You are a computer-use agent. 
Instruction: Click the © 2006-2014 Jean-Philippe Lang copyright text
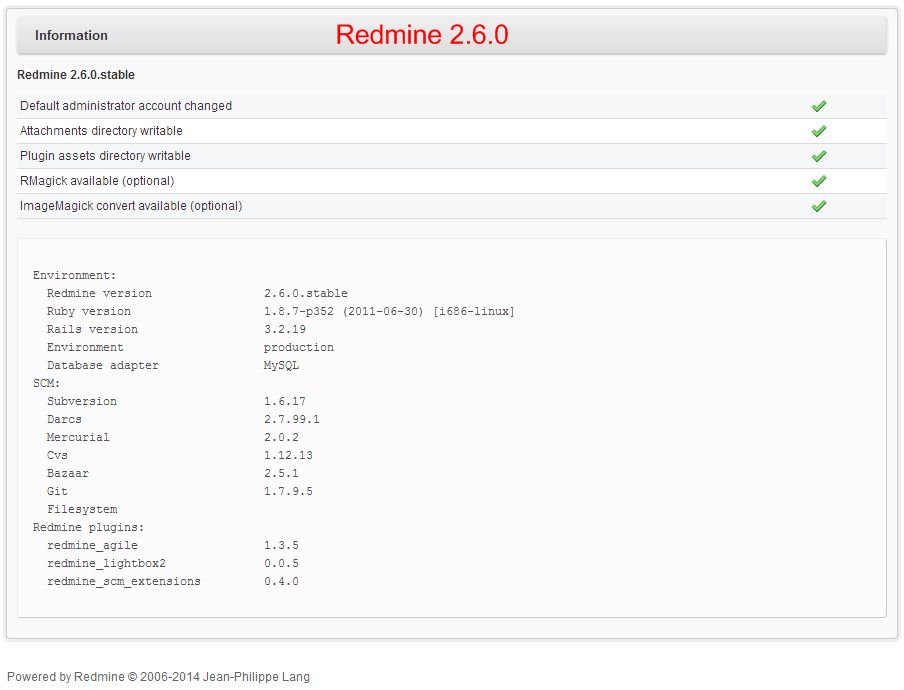tap(219, 676)
